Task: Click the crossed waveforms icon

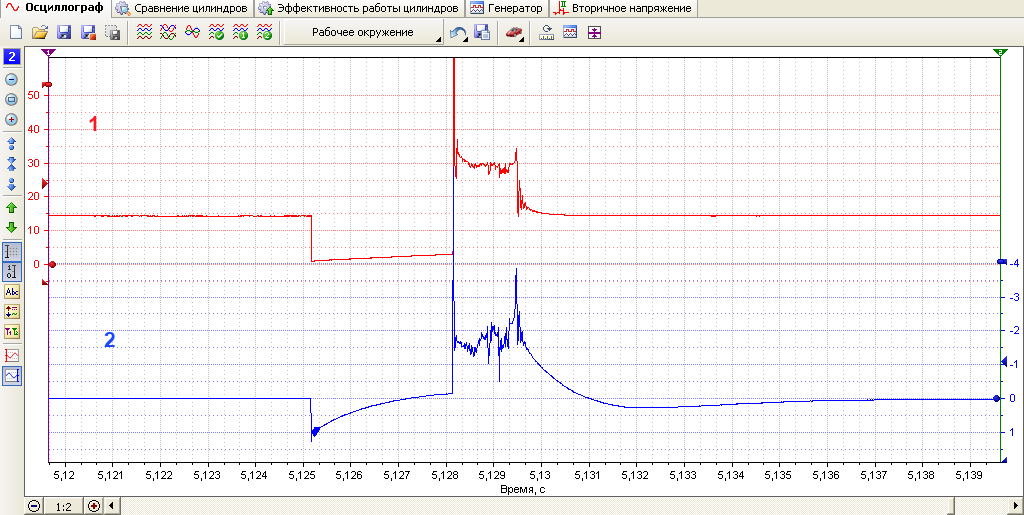Action: click(168, 32)
